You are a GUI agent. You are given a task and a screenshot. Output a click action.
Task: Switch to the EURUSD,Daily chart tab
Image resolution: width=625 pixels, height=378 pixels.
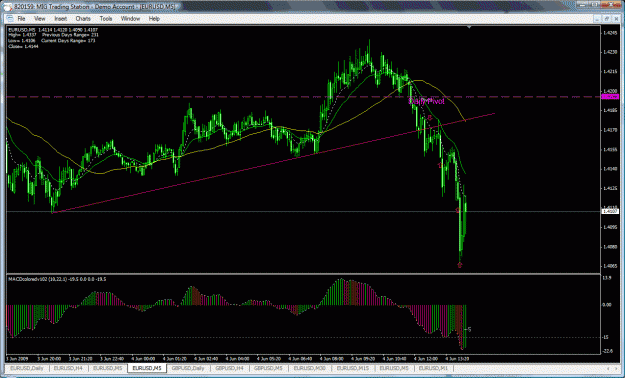[x=27, y=368]
